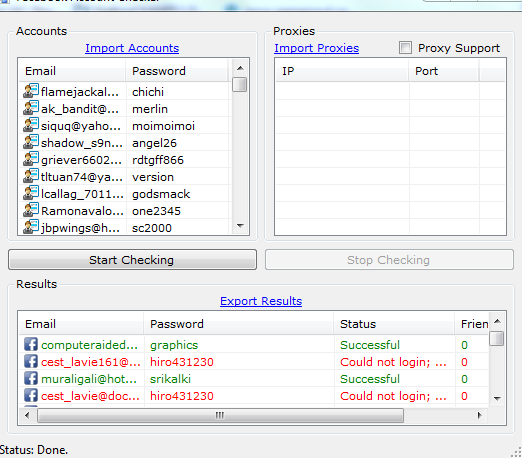The width and height of the screenshot is (522, 458).
Task: Click results list scroll down arrow
Action: [x=497, y=398]
